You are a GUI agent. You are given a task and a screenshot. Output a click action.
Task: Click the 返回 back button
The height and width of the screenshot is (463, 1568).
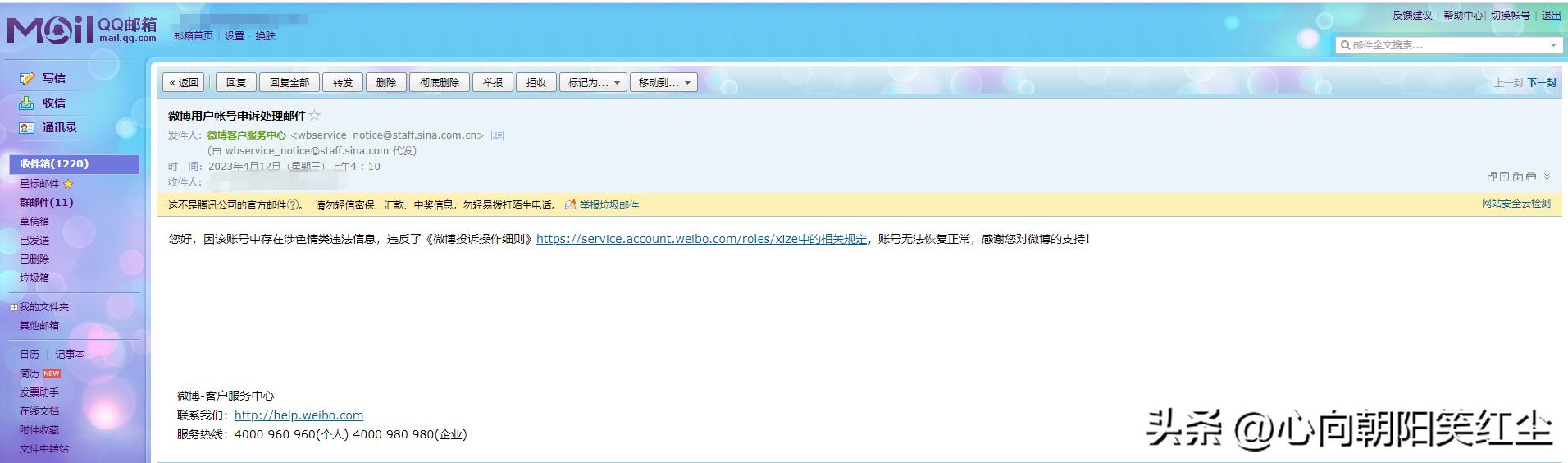(x=184, y=82)
